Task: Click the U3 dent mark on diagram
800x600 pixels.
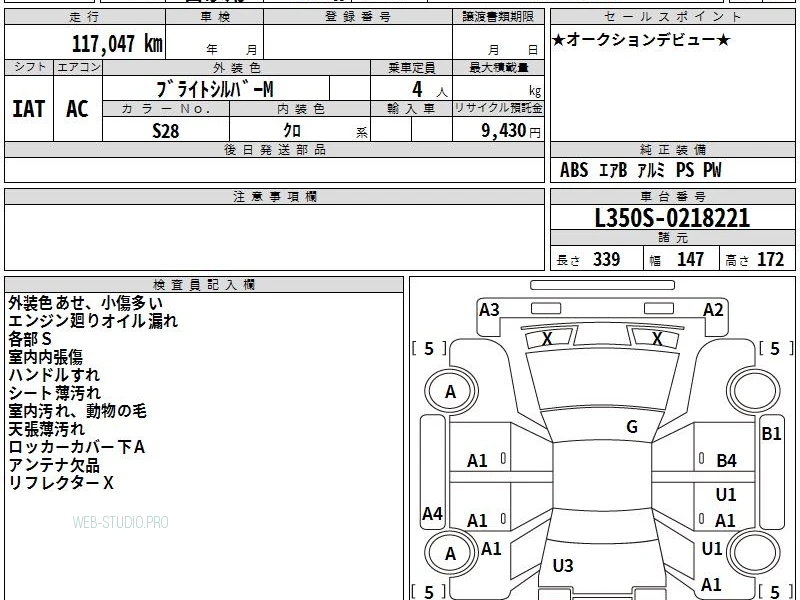Action: pos(563,565)
